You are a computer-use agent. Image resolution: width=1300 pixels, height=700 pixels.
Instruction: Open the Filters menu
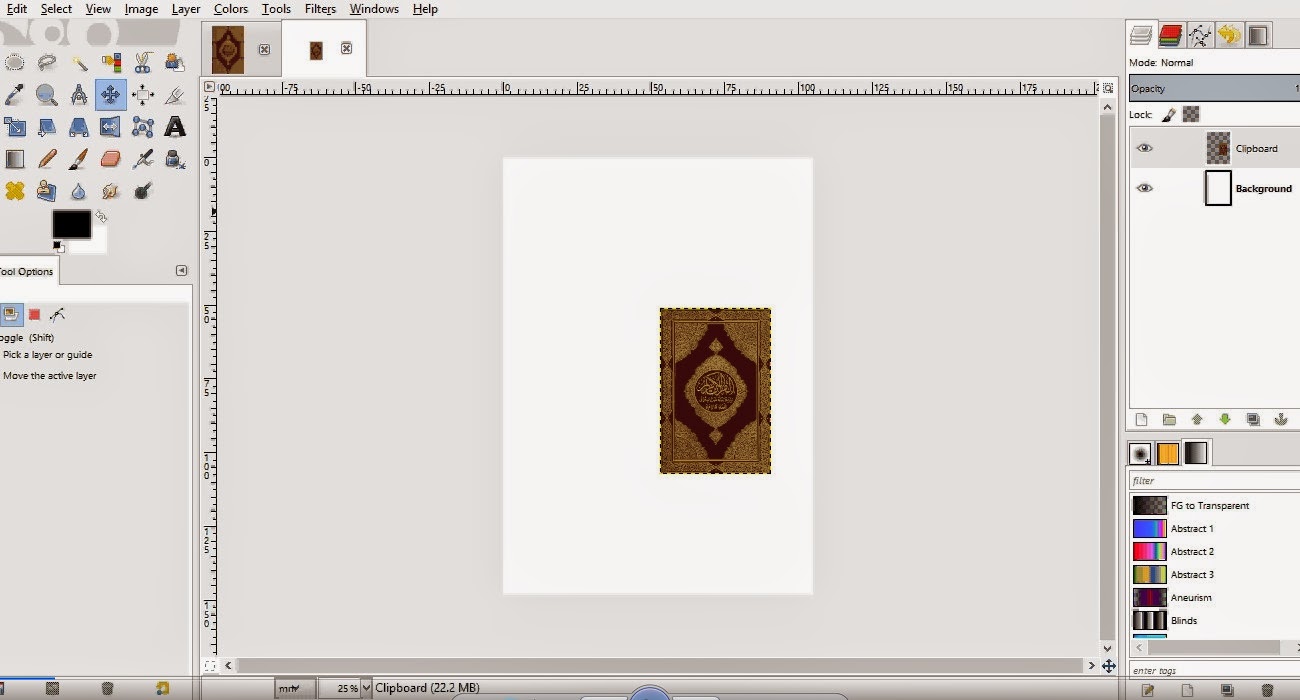pos(320,9)
